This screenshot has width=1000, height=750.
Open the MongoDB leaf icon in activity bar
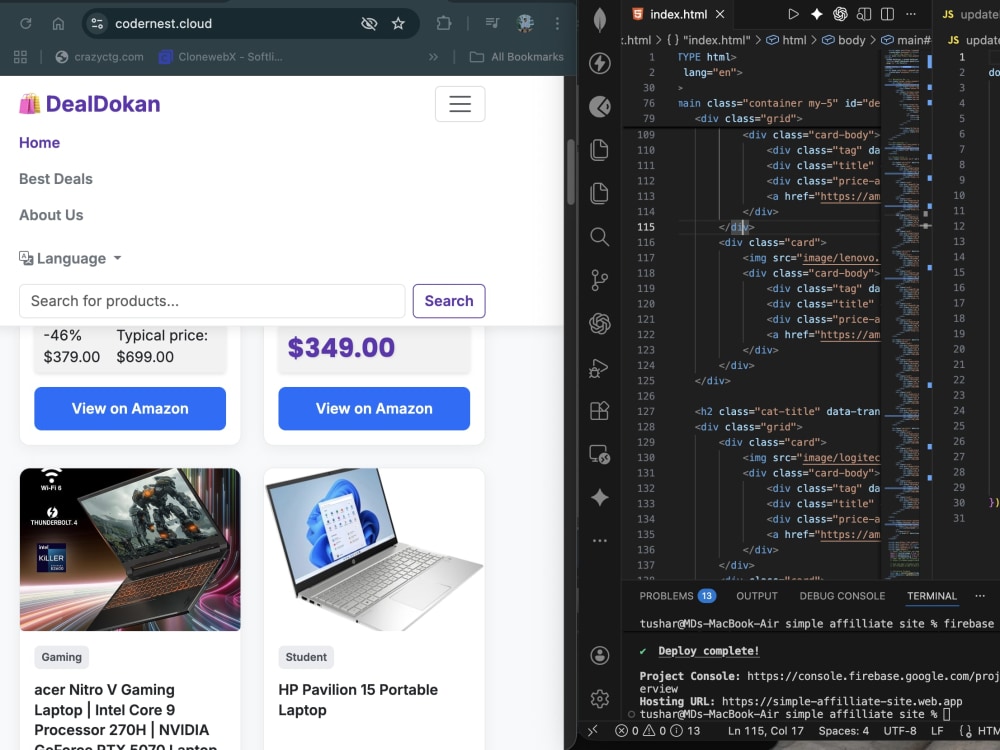tap(599, 19)
